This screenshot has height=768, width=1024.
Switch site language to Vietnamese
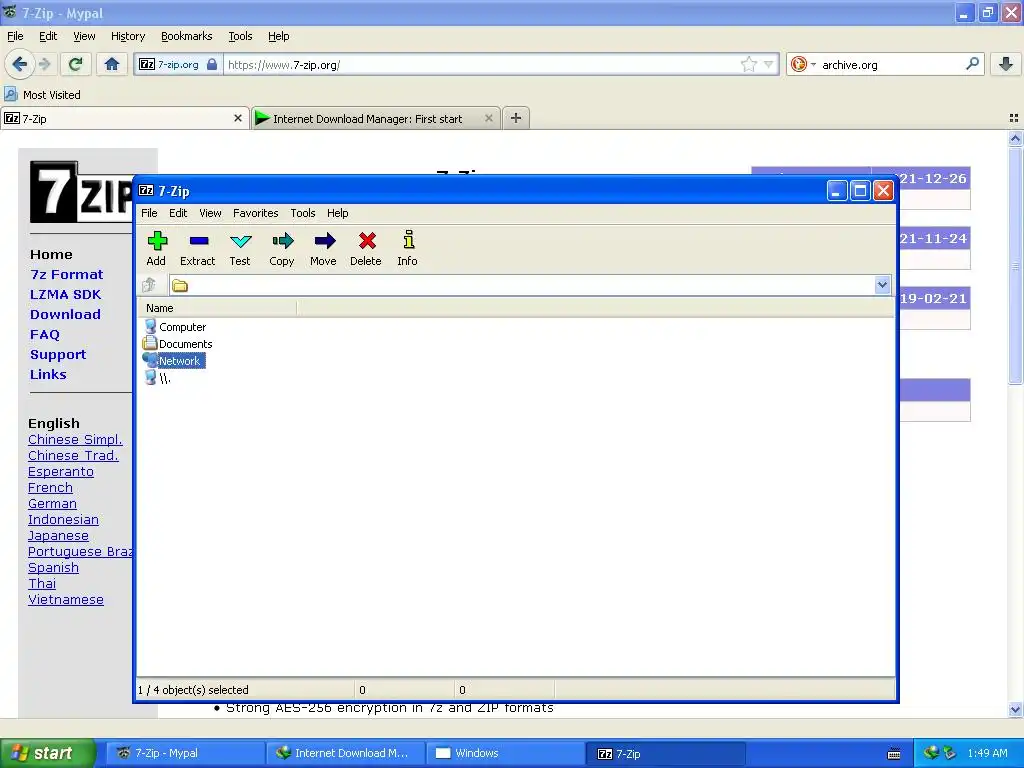click(65, 600)
